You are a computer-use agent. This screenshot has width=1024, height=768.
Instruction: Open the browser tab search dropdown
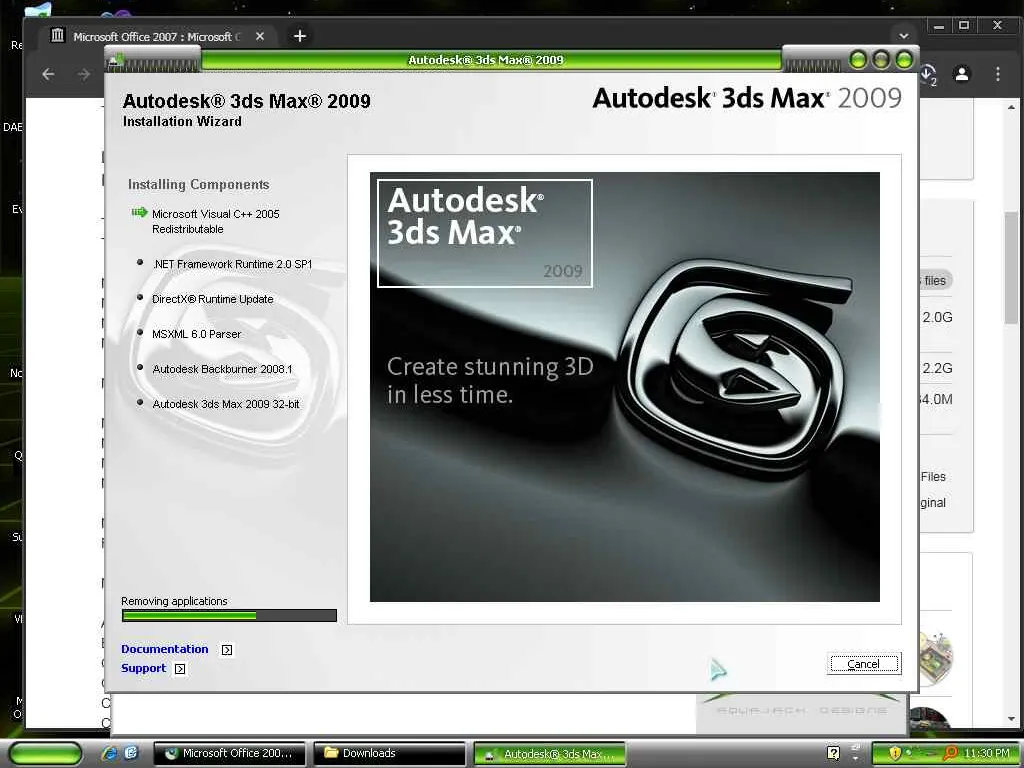coord(904,36)
